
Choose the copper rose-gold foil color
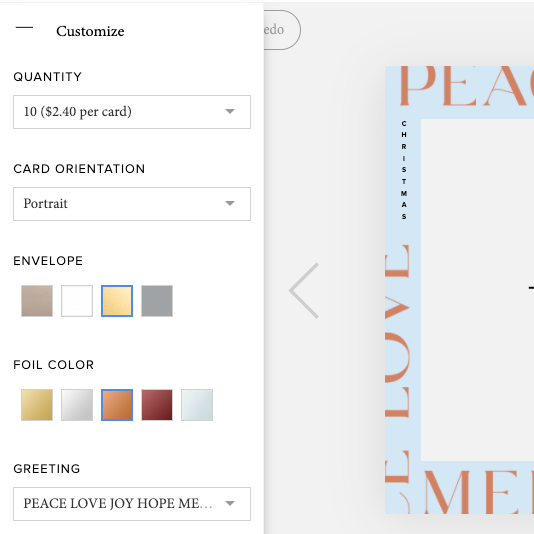(x=117, y=405)
